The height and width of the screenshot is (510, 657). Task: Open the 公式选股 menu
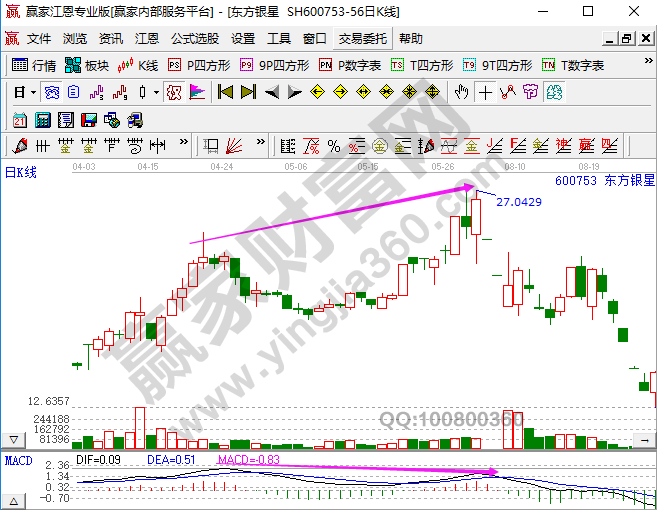[194, 39]
